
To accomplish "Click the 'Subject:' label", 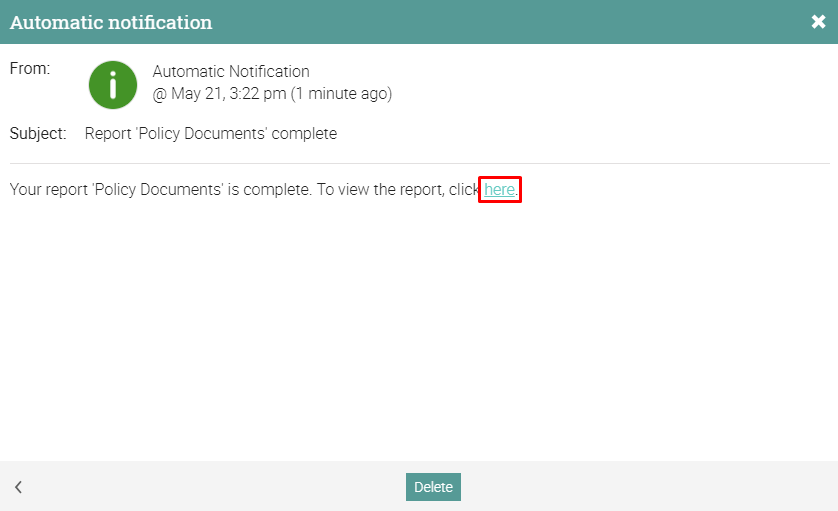I will [x=38, y=133].
